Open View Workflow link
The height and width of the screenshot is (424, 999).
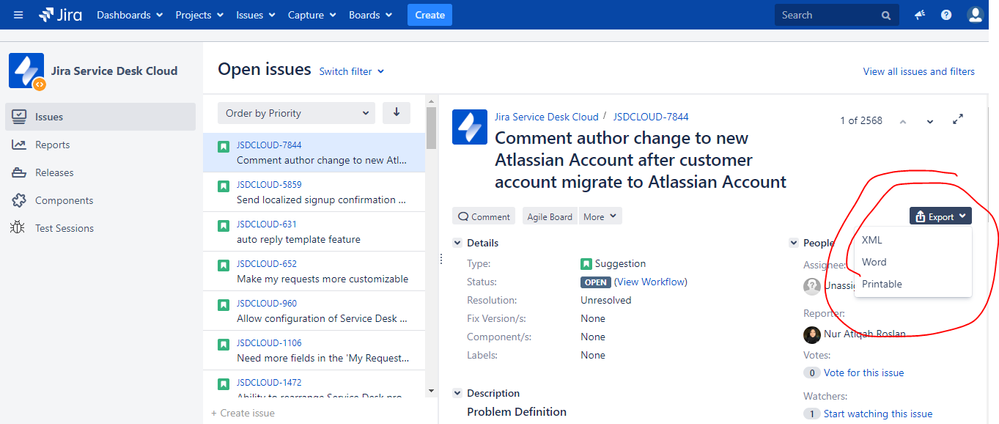652,282
